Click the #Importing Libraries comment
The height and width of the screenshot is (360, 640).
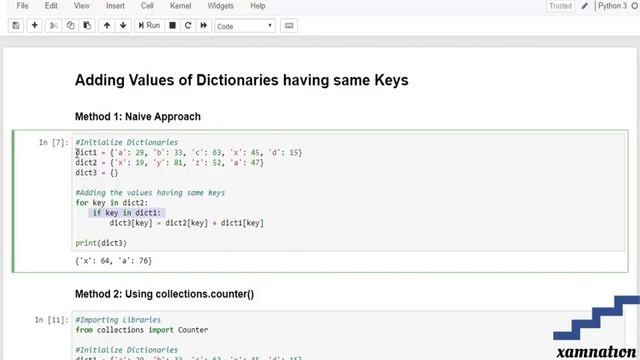(x=118, y=320)
